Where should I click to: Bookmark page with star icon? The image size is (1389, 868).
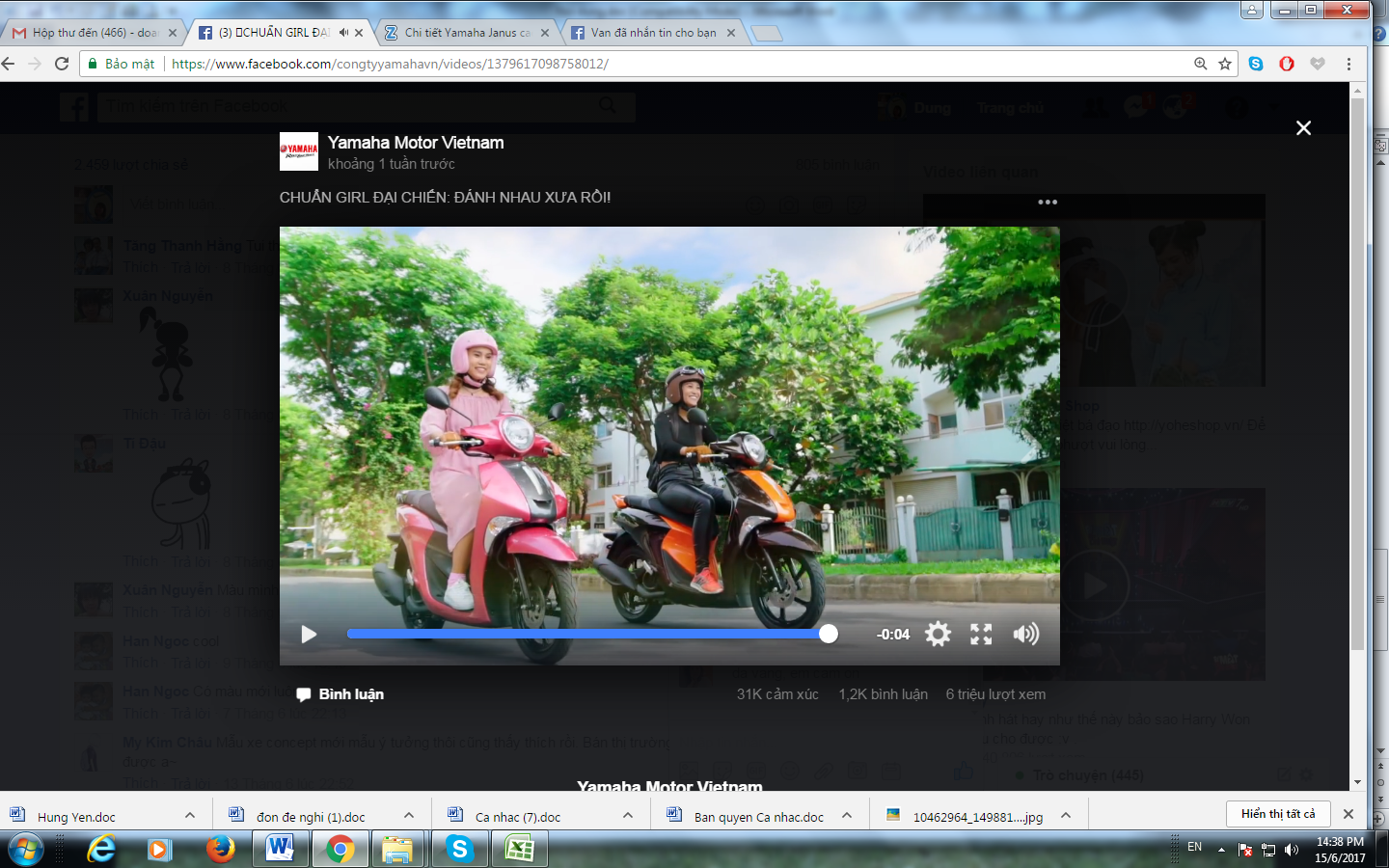1225,64
